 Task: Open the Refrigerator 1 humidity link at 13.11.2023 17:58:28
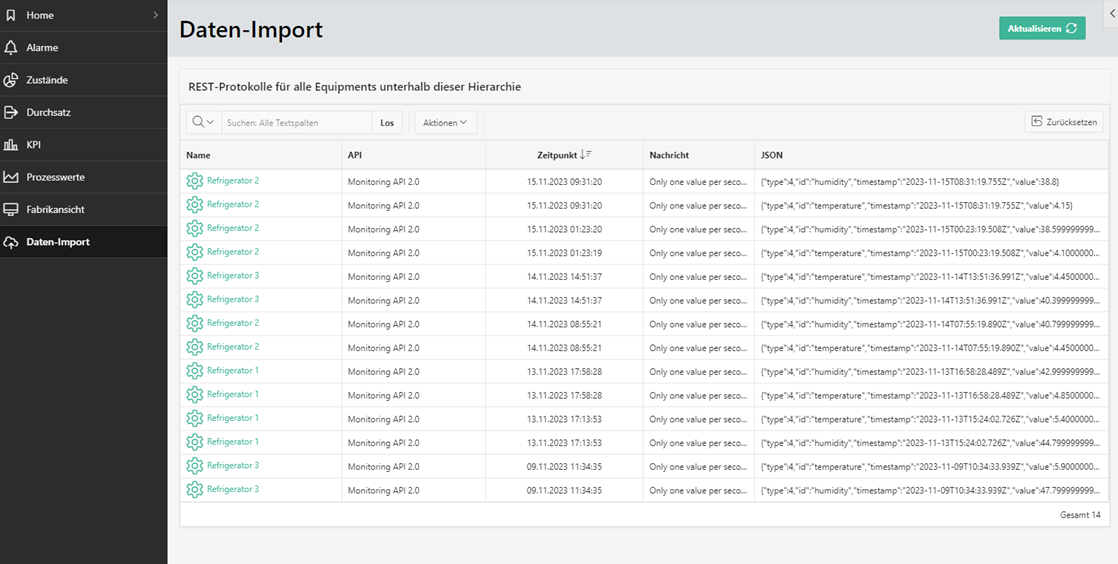pos(233,371)
